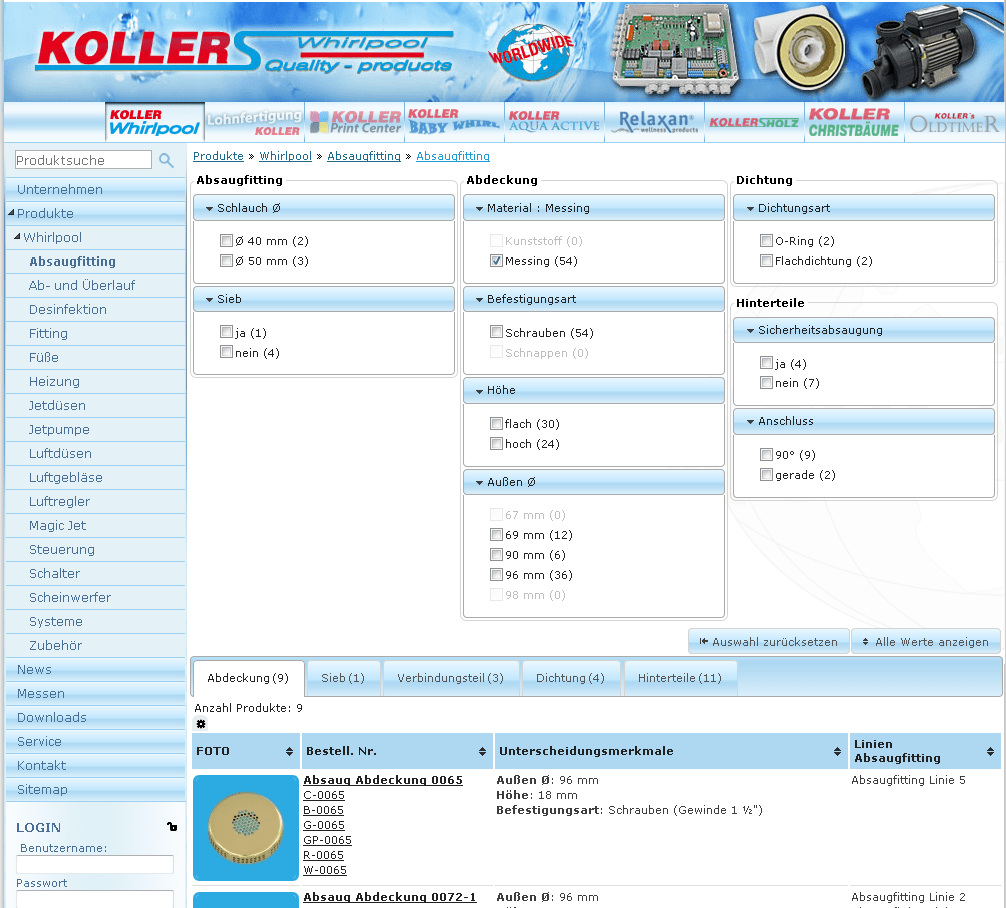This screenshot has width=1006, height=908.
Task: Switch to the Sieb (1) tab
Action: click(x=343, y=678)
